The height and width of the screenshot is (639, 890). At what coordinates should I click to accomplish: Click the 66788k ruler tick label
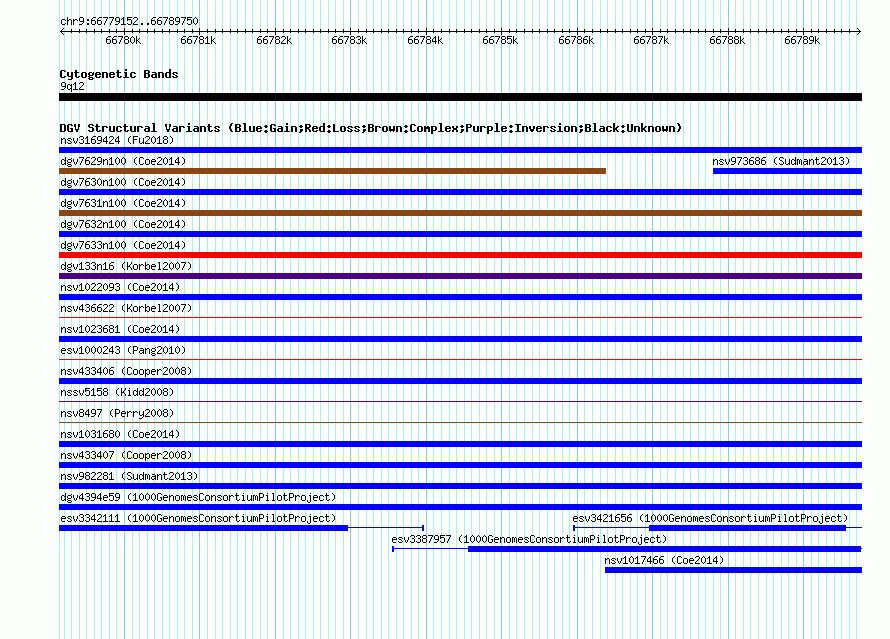tap(727, 40)
